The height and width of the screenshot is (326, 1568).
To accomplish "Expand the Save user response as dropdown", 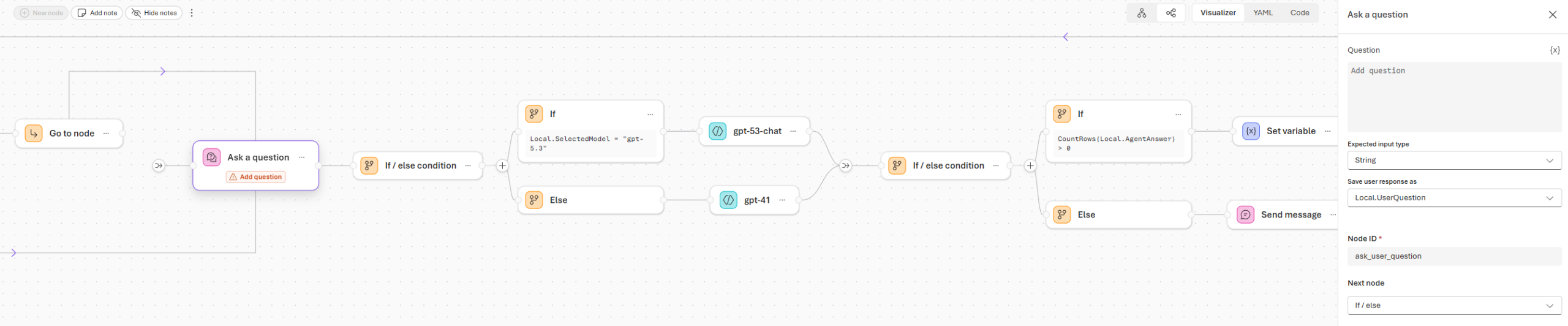I will click(x=1454, y=198).
